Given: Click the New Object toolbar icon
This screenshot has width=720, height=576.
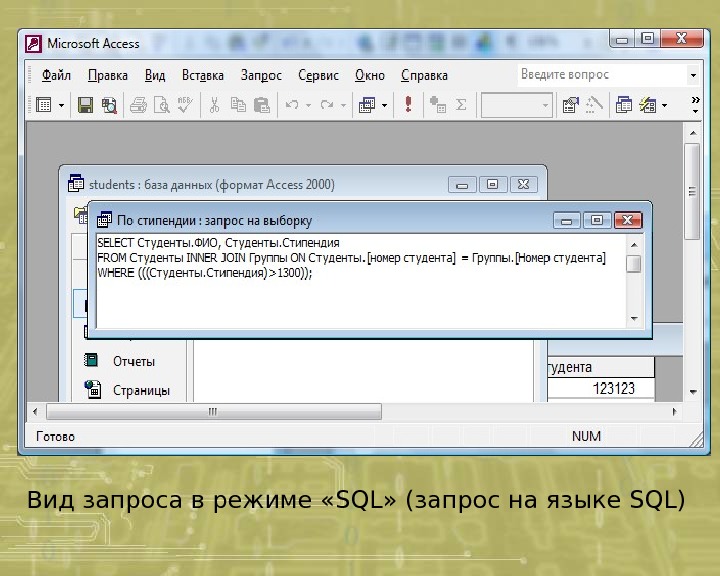Looking at the screenshot, I should [x=648, y=105].
